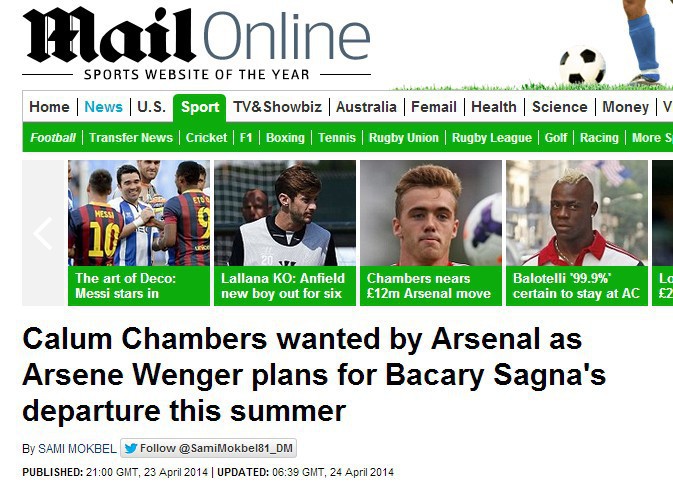Open the Tennis submenu link

337,138
